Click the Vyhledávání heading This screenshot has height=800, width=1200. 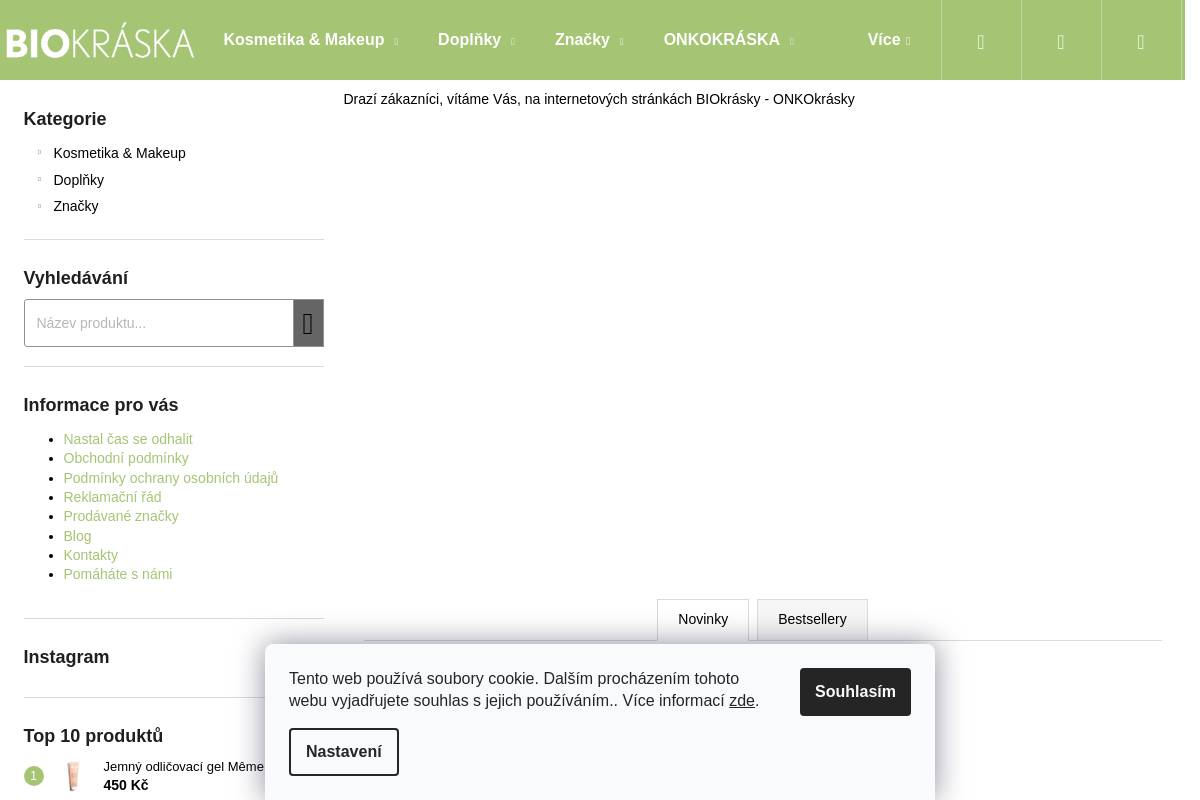[x=76, y=278]
